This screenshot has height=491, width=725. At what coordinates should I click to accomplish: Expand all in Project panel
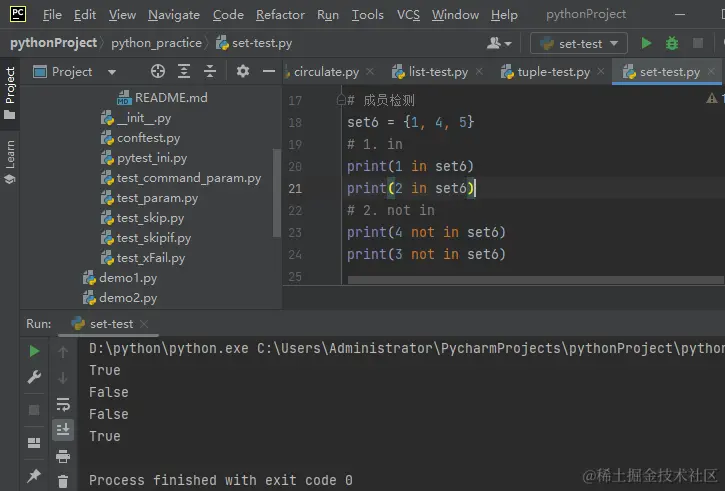(184, 71)
